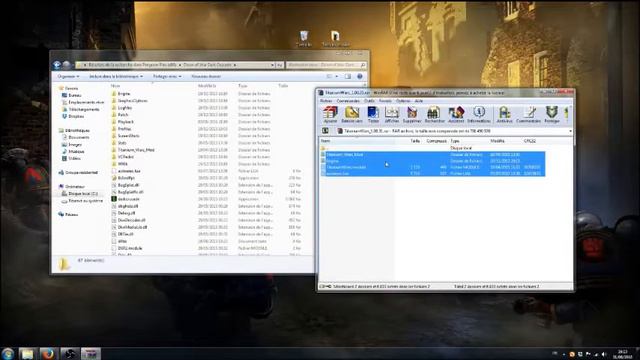Image resolution: width=640 pixels, height=360 pixels.
Task: Click the taskbar clock
Action: (622, 354)
